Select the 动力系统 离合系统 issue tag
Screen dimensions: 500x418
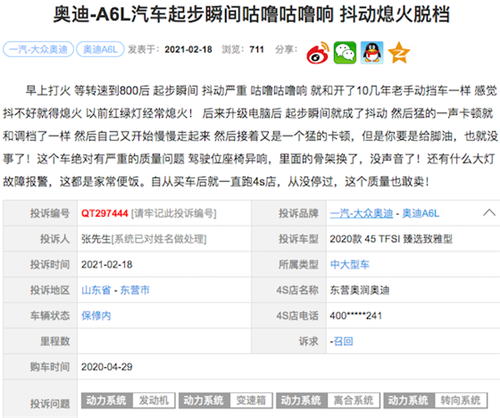point(328,400)
